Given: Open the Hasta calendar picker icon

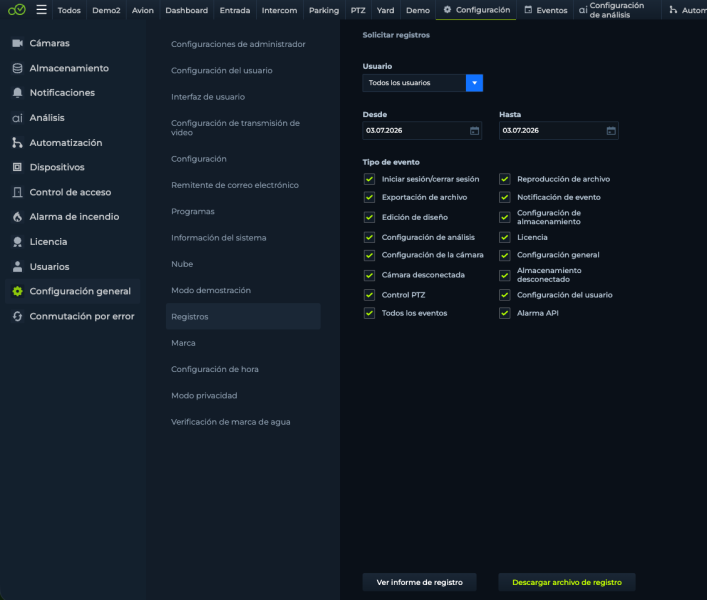Looking at the screenshot, I should point(611,131).
